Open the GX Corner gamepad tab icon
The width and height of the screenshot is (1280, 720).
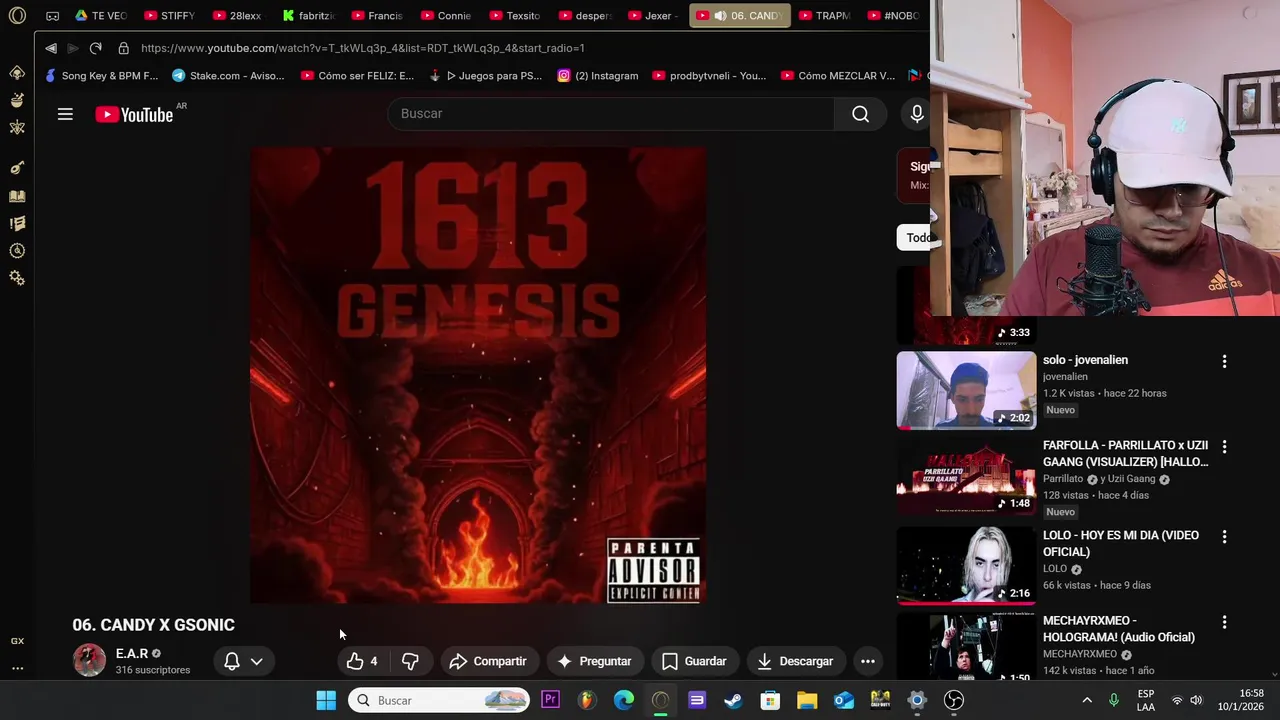coord(53,16)
